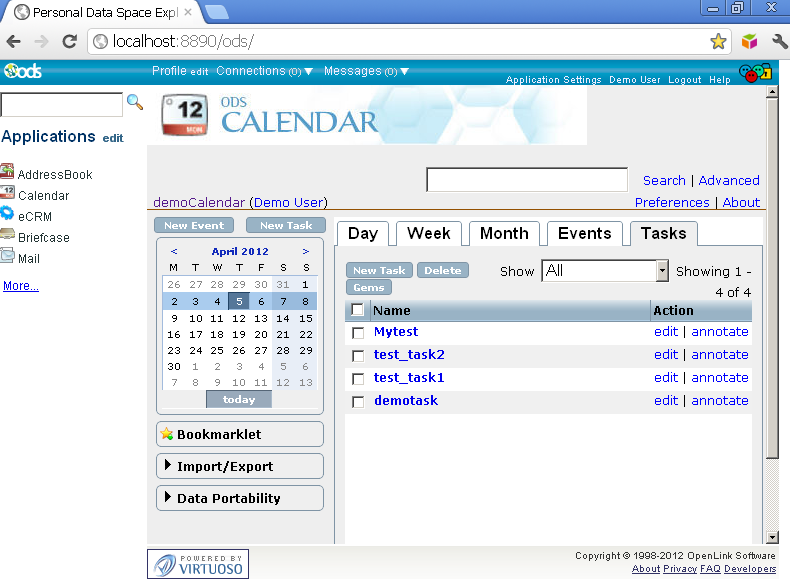Click the page scrollbar up arrow
Viewport: 790px width, 584px height.
[x=772, y=92]
